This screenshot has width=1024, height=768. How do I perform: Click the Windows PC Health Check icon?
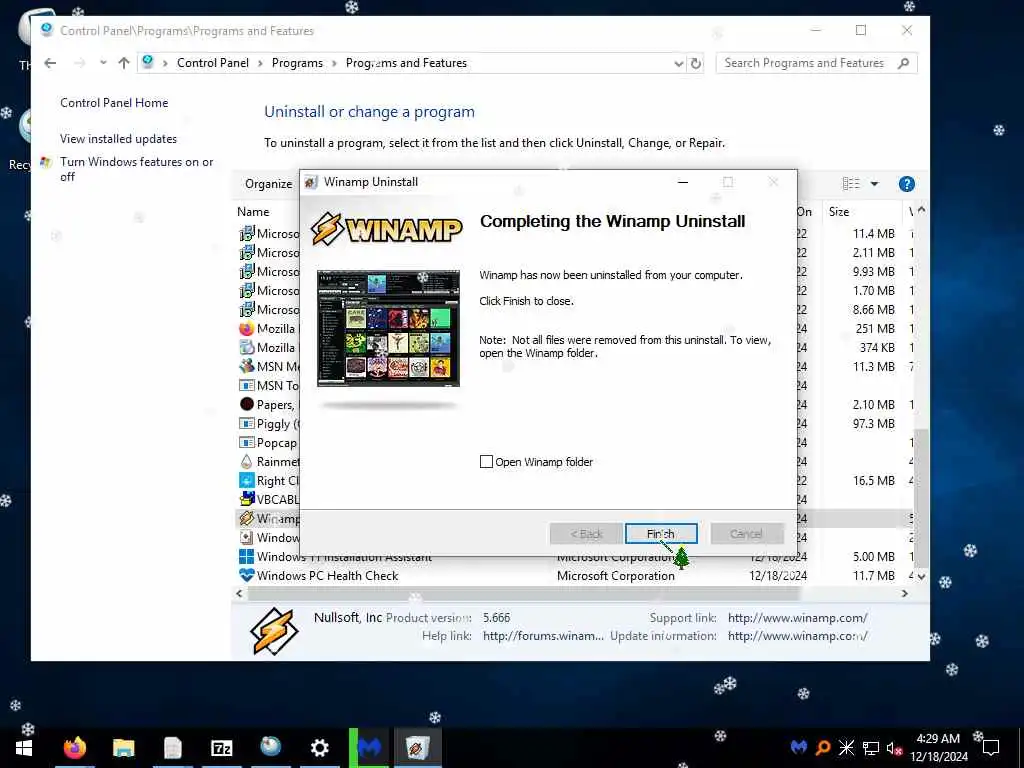pos(246,575)
